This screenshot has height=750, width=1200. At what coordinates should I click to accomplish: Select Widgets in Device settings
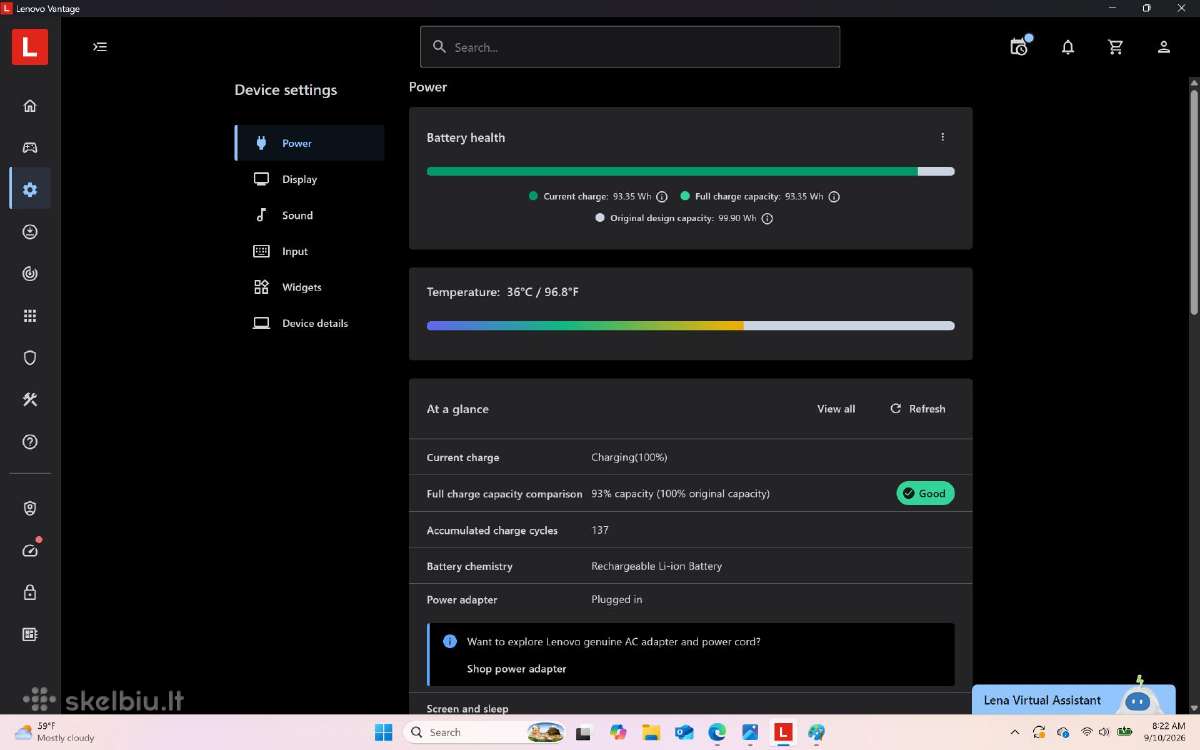(x=310, y=287)
